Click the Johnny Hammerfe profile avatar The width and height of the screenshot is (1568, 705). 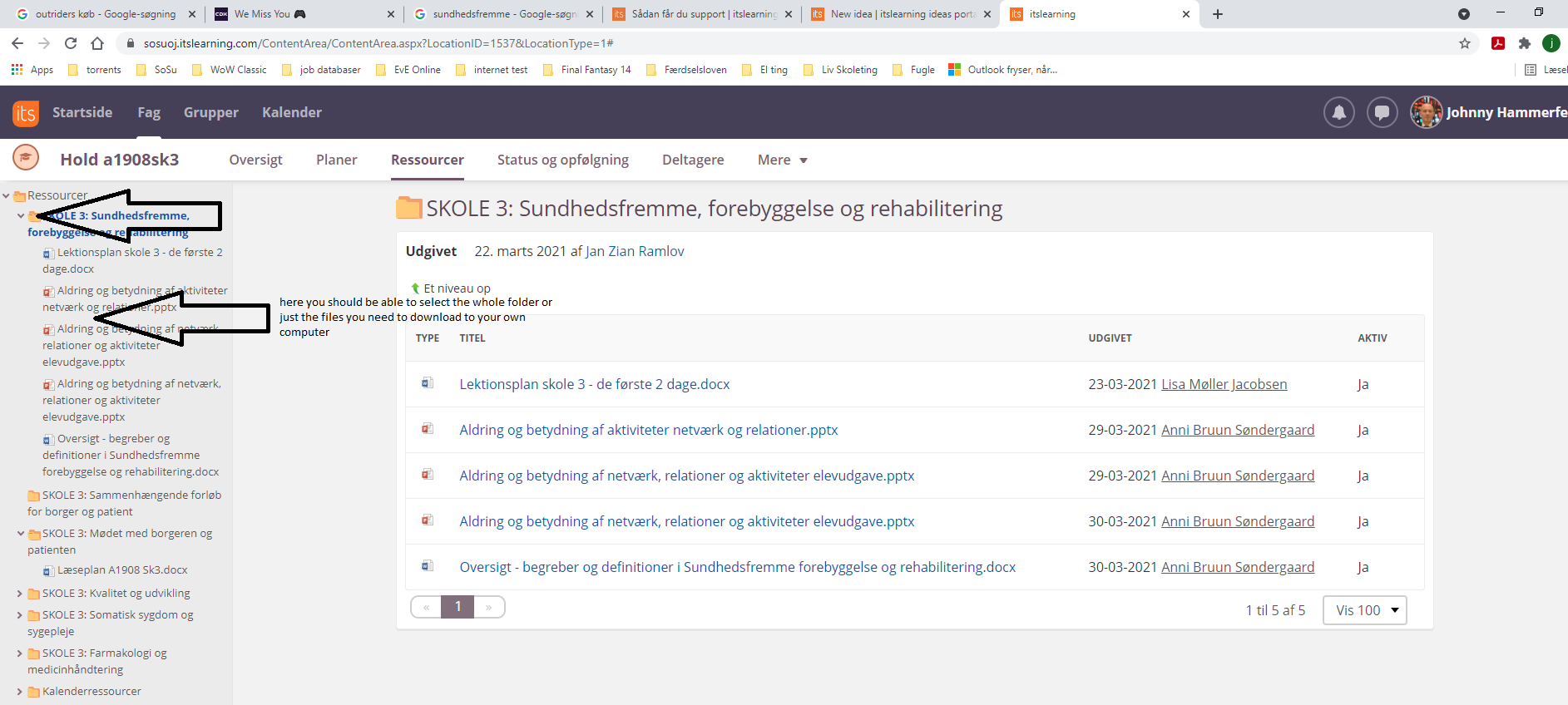tap(1426, 112)
